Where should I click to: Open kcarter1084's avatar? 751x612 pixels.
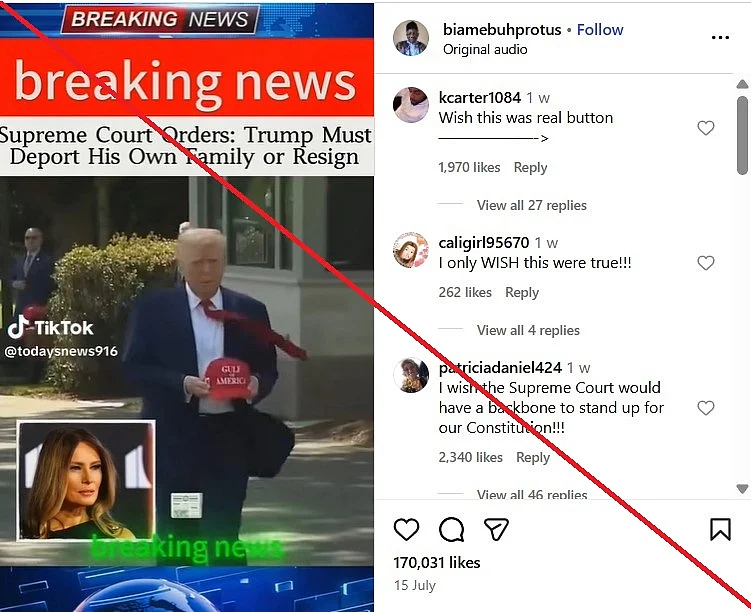point(410,105)
